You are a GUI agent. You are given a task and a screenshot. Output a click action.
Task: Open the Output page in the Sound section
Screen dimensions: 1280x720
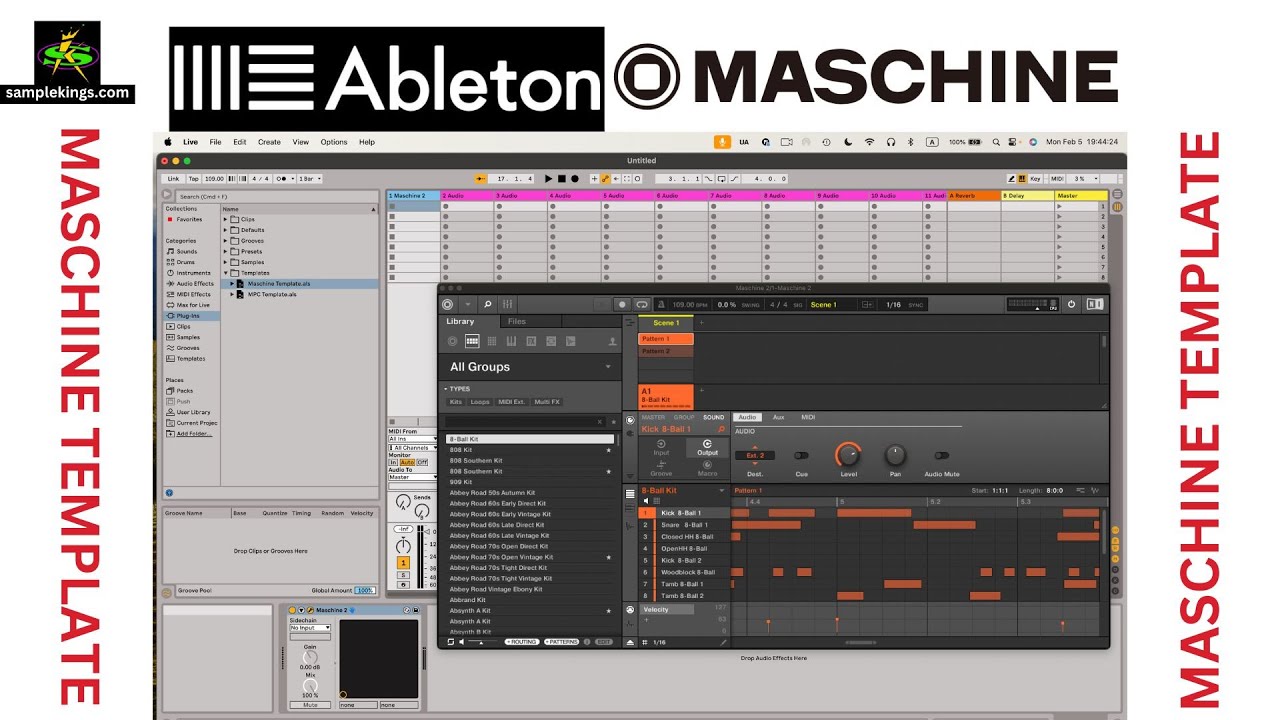coord(707,447)
